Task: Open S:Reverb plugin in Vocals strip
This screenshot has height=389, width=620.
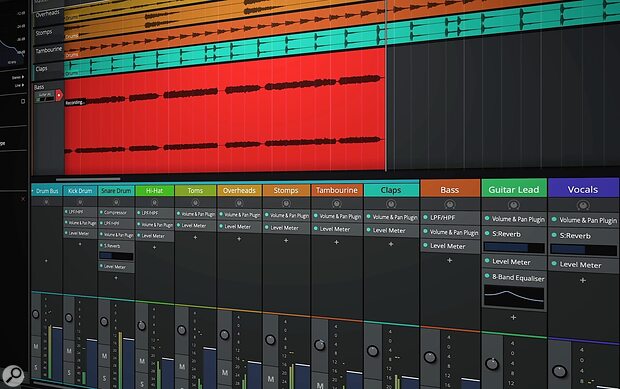Action: [x=584, y=236]
